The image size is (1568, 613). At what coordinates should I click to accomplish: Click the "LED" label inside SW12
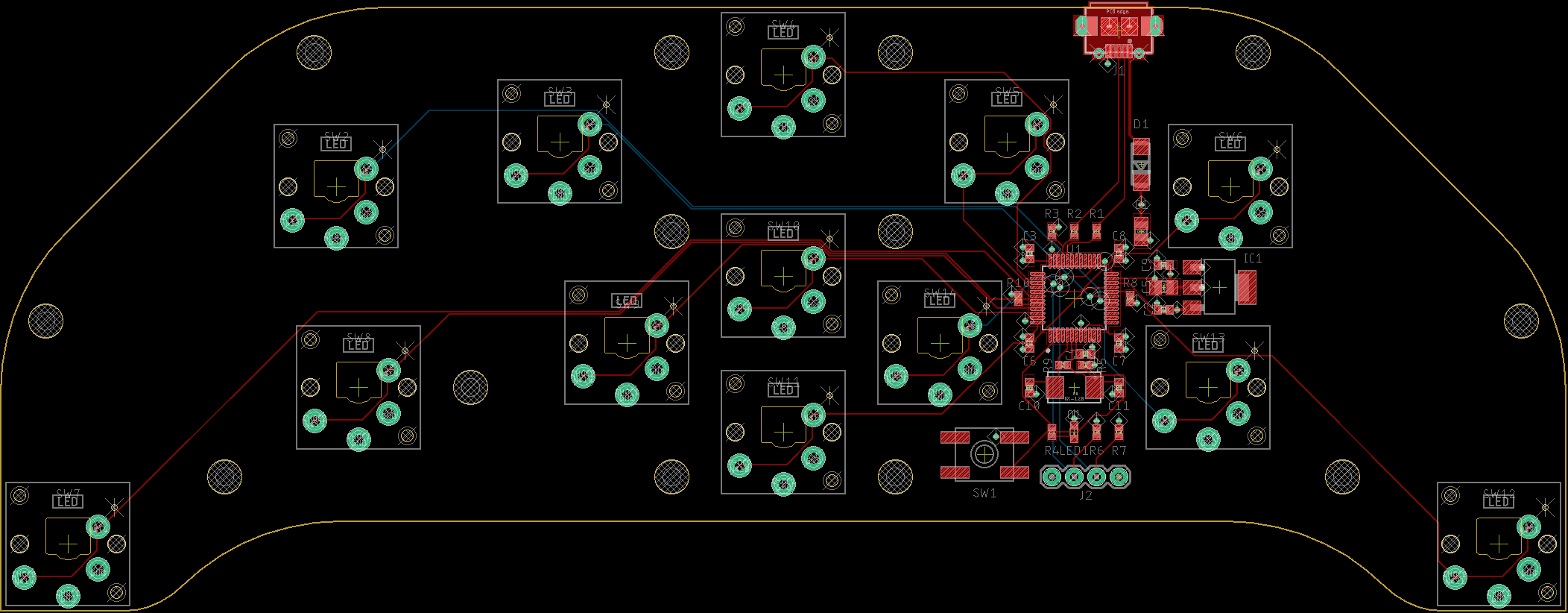pyautogui.click(x=1499, y=502)
